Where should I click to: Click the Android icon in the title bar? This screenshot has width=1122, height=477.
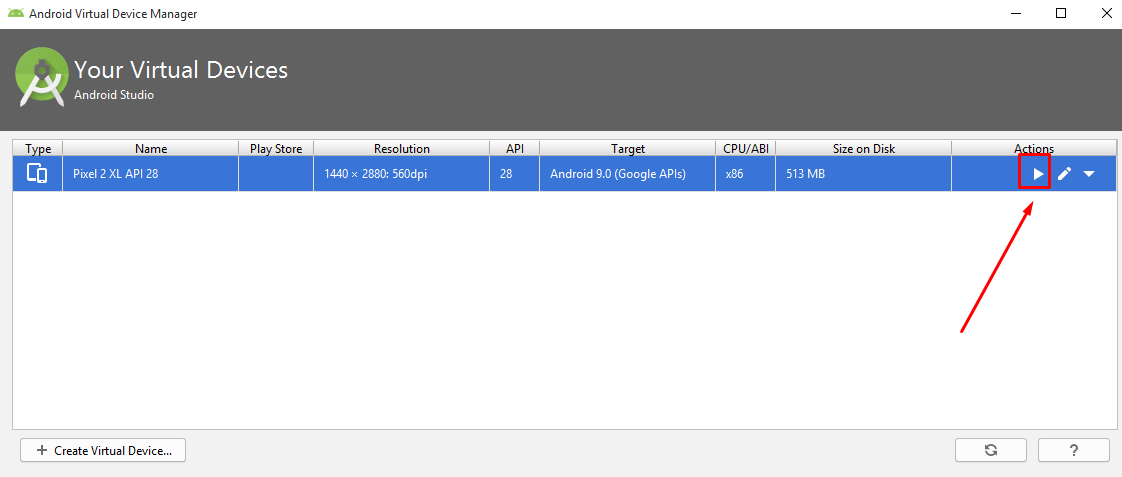click(15, 14)
